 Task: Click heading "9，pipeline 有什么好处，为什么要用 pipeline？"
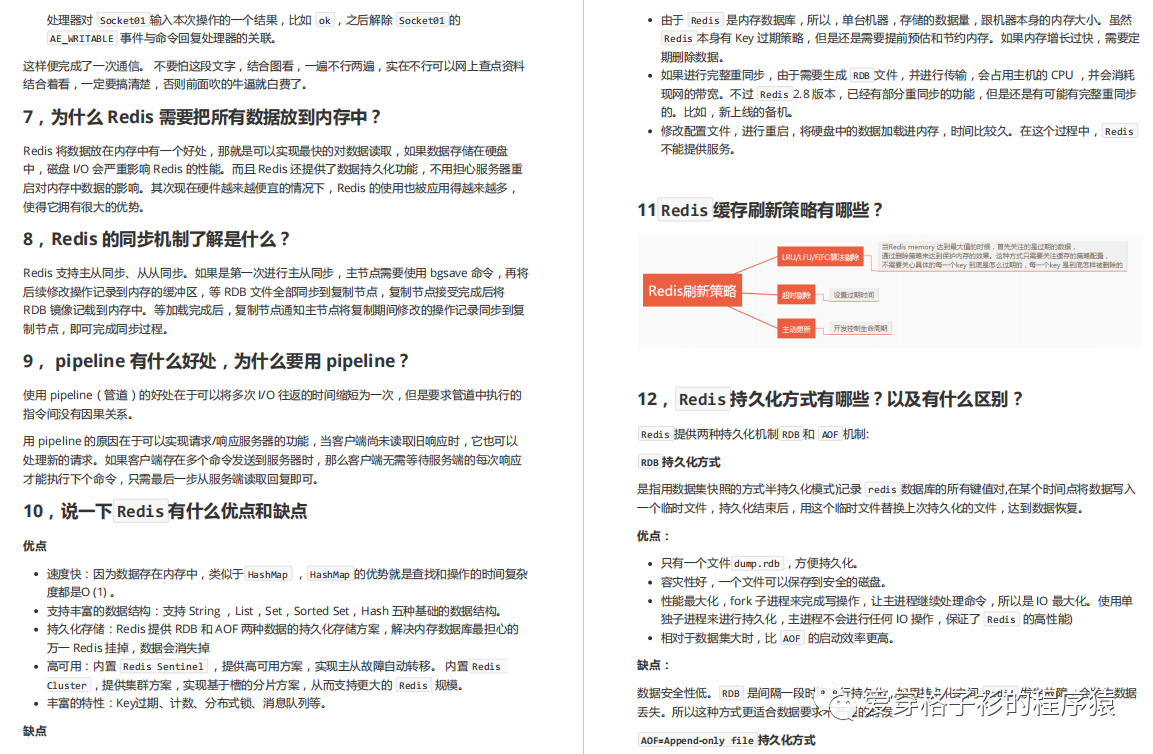[x=216, y=361]
